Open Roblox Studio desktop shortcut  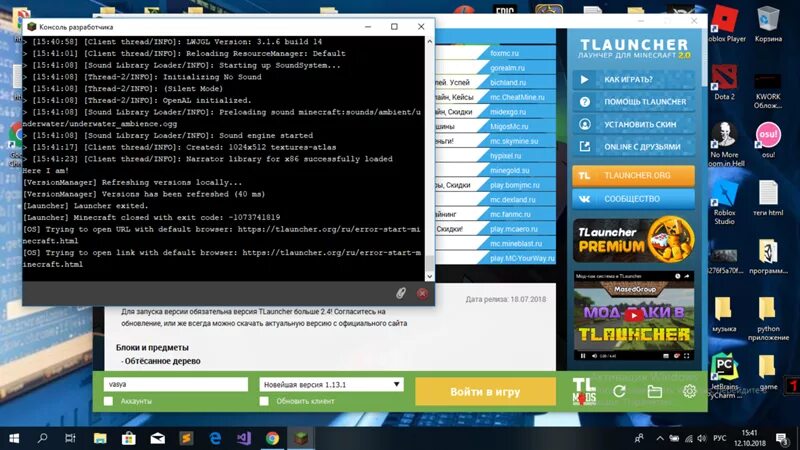pyautogui.click(x=724, y=203)
